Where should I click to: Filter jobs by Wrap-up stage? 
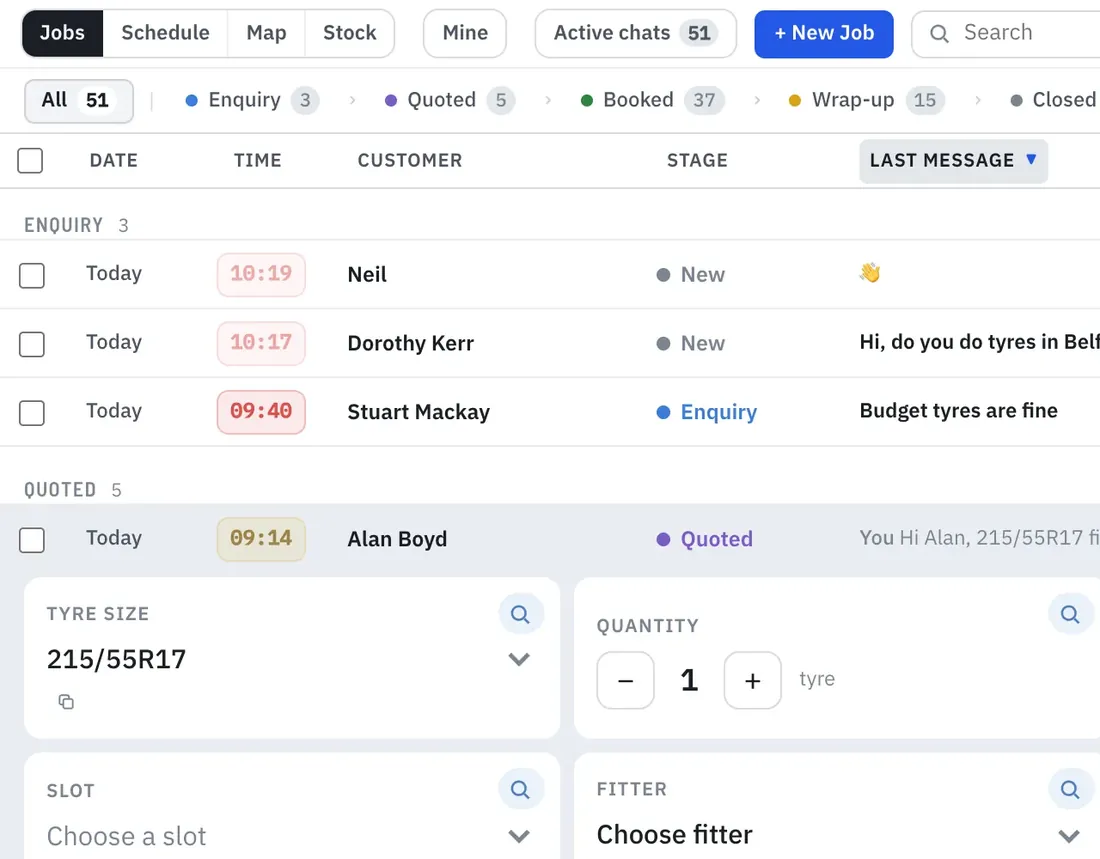click(x=866, y=100)
